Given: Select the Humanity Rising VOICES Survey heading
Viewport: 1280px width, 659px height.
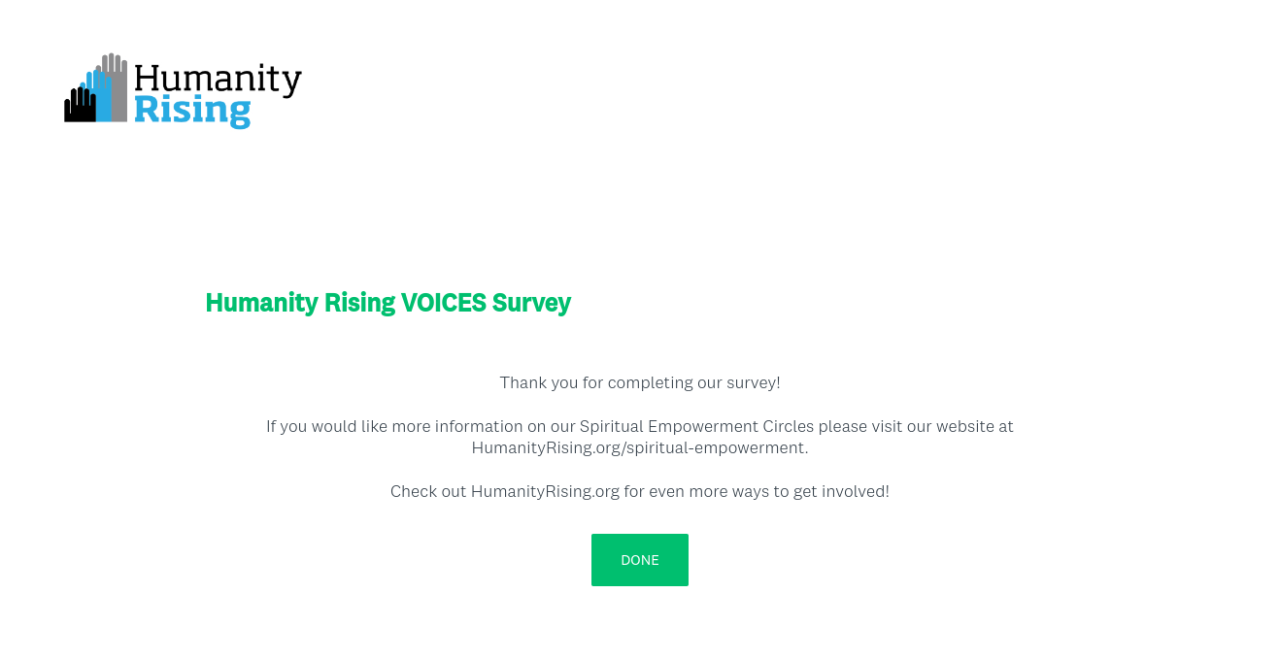Looking at the screenshot, I should click(388, 302).
